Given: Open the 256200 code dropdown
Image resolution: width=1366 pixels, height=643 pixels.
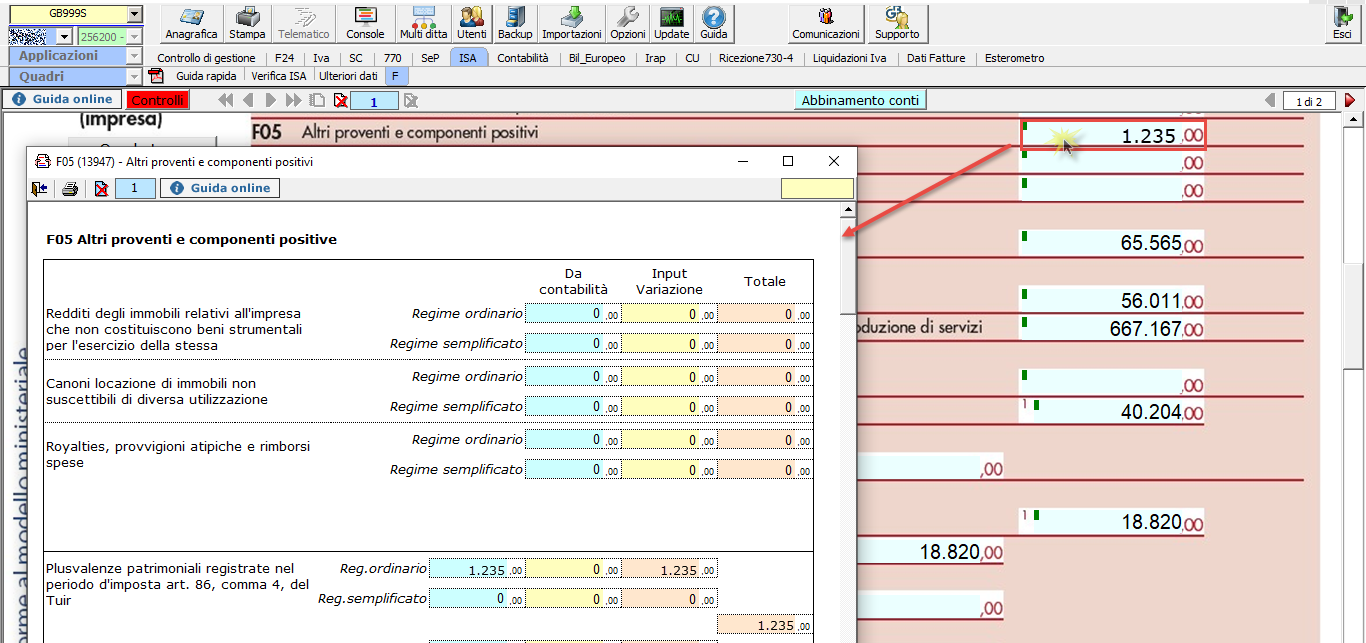Looking at the screenshot, I should tap(134, 35).
